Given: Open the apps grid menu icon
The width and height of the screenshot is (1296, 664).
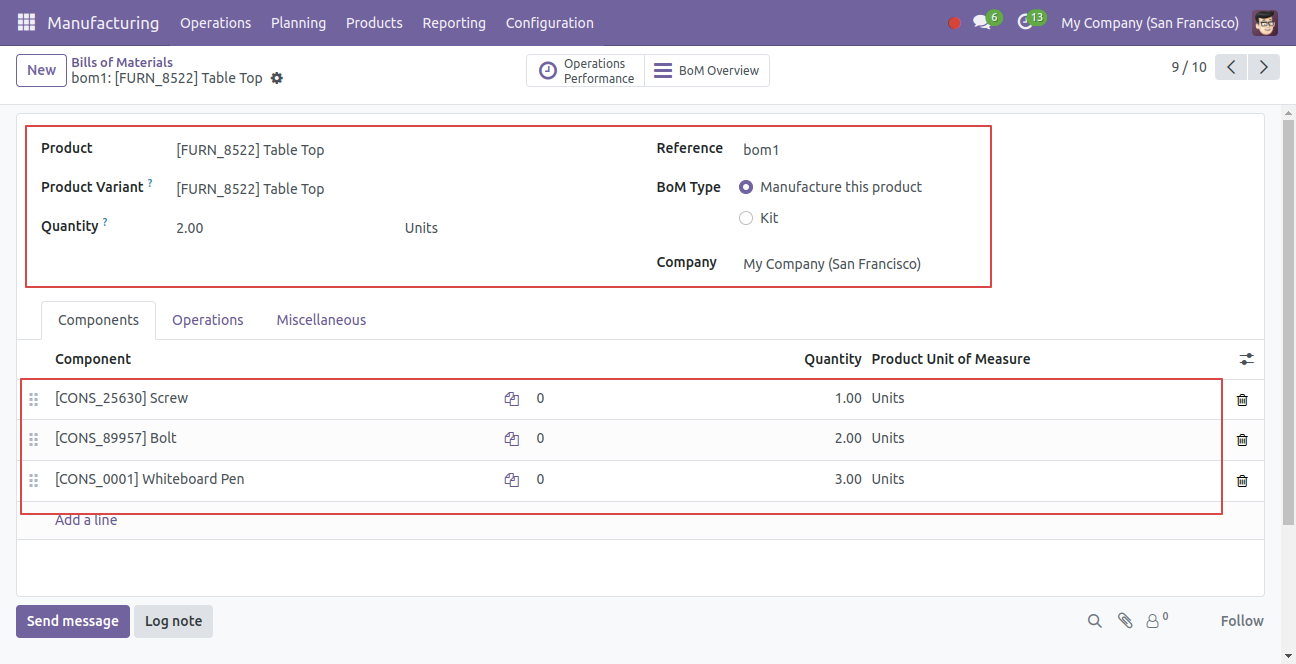Looking at the screenshot, I should (x=26, y=22).
